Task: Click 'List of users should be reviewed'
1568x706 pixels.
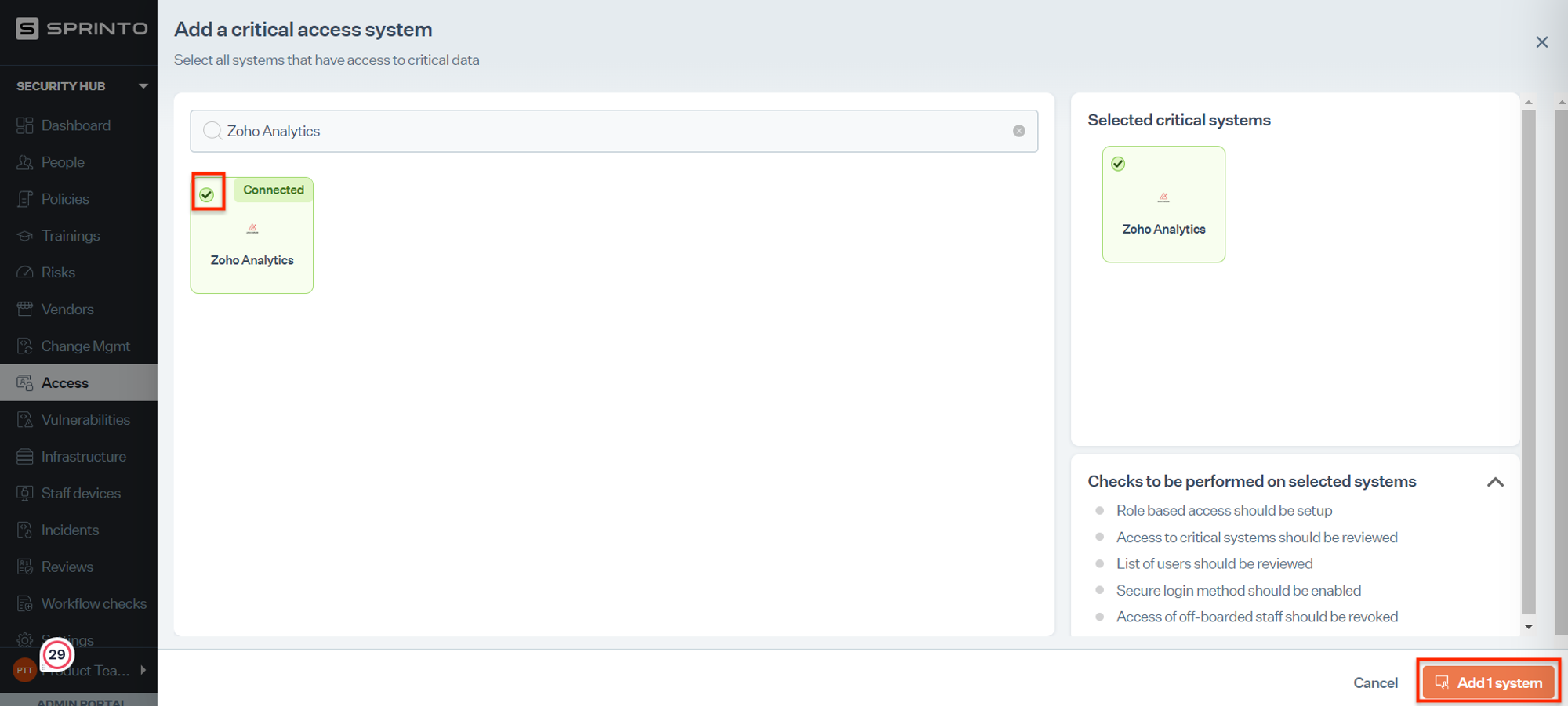Action: [x=1214, y=564]
